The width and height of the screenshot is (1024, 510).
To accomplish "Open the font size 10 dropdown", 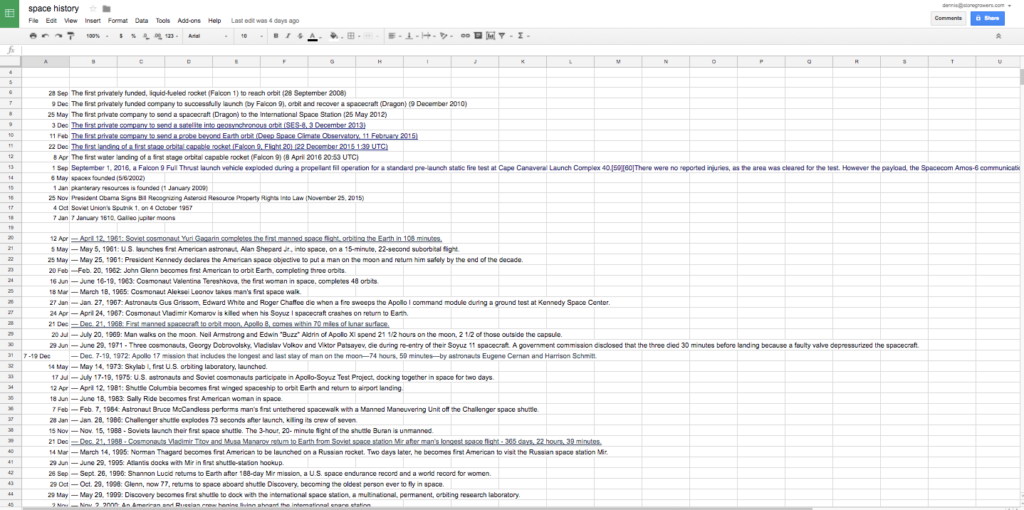I will (x=251, y=36).
